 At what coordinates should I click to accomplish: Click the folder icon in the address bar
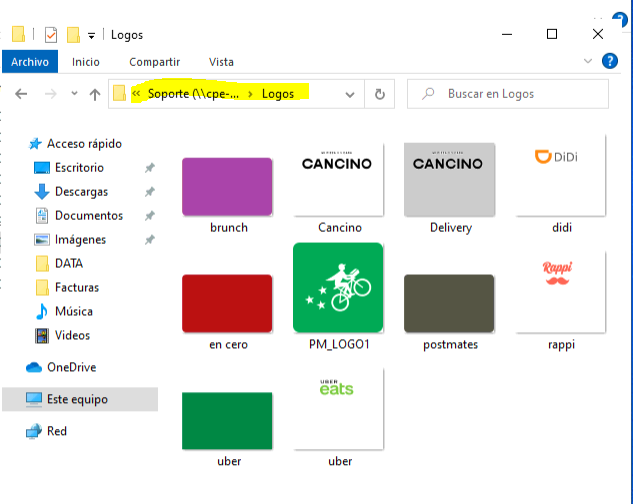[119, 93]
